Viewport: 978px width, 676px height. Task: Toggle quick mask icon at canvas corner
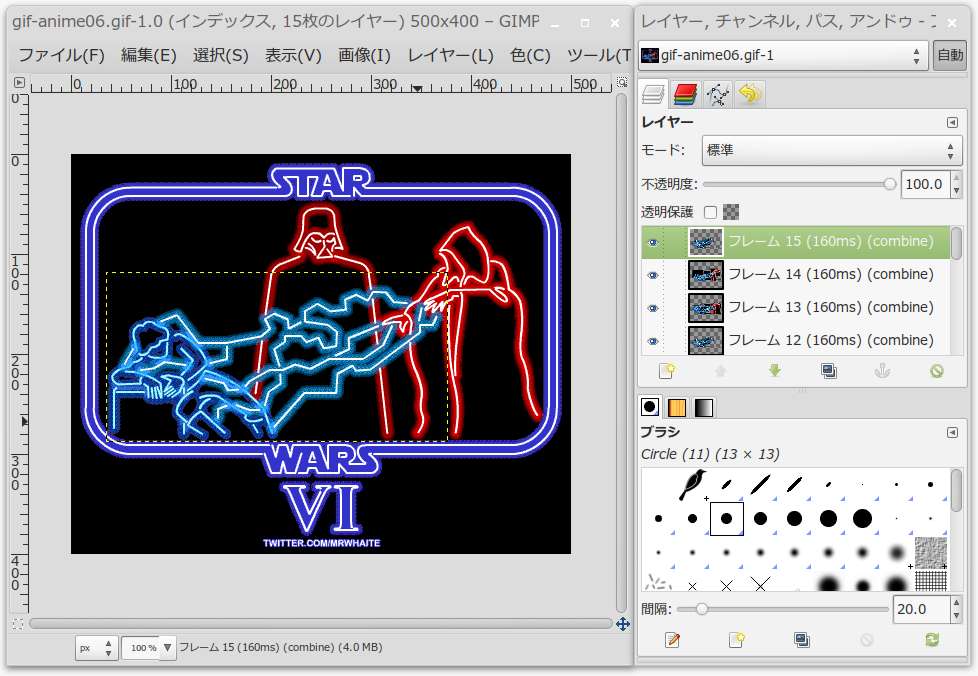pyautogui.click(x=18, y=624)
